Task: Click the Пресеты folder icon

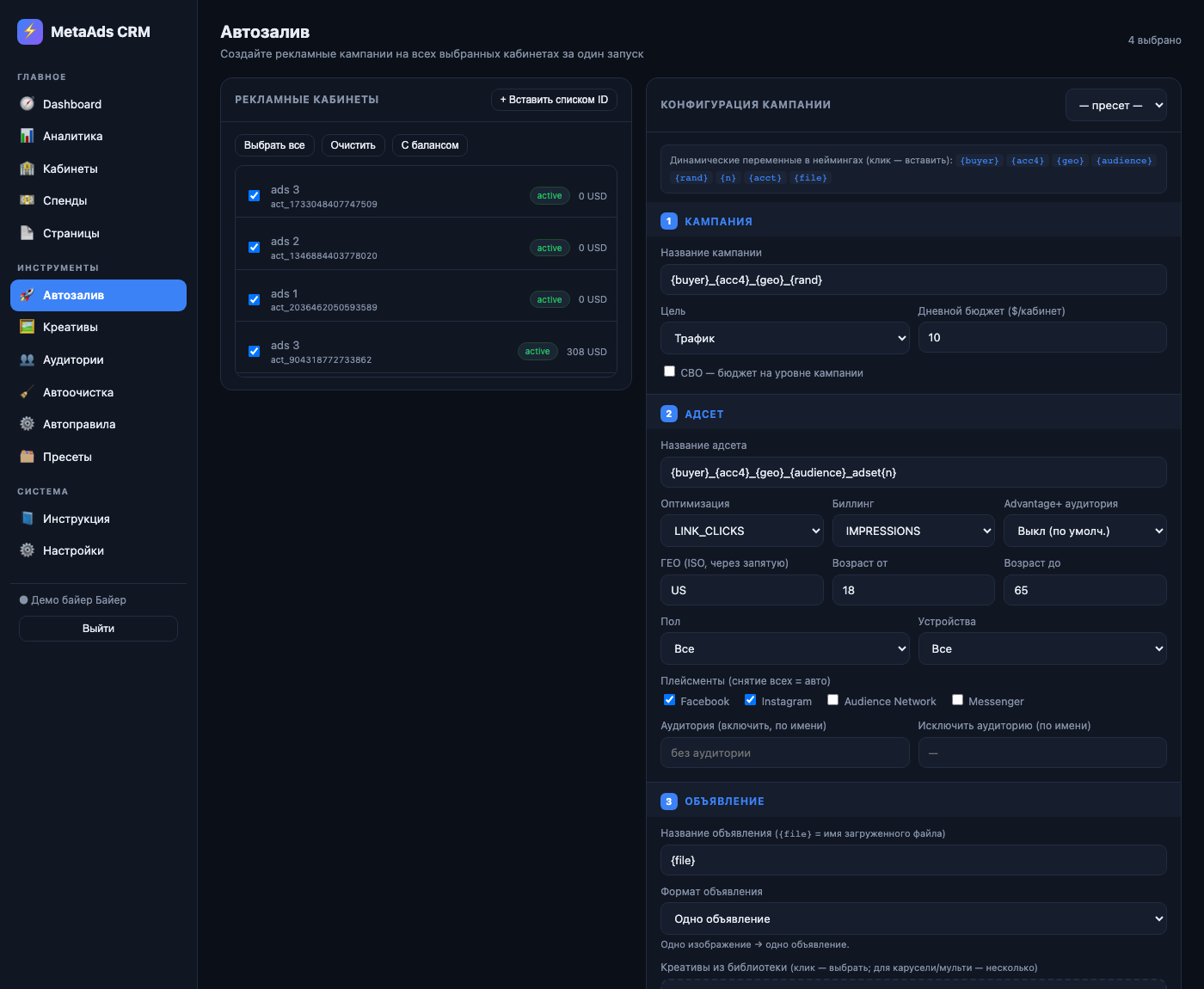Action: point(28,457)
